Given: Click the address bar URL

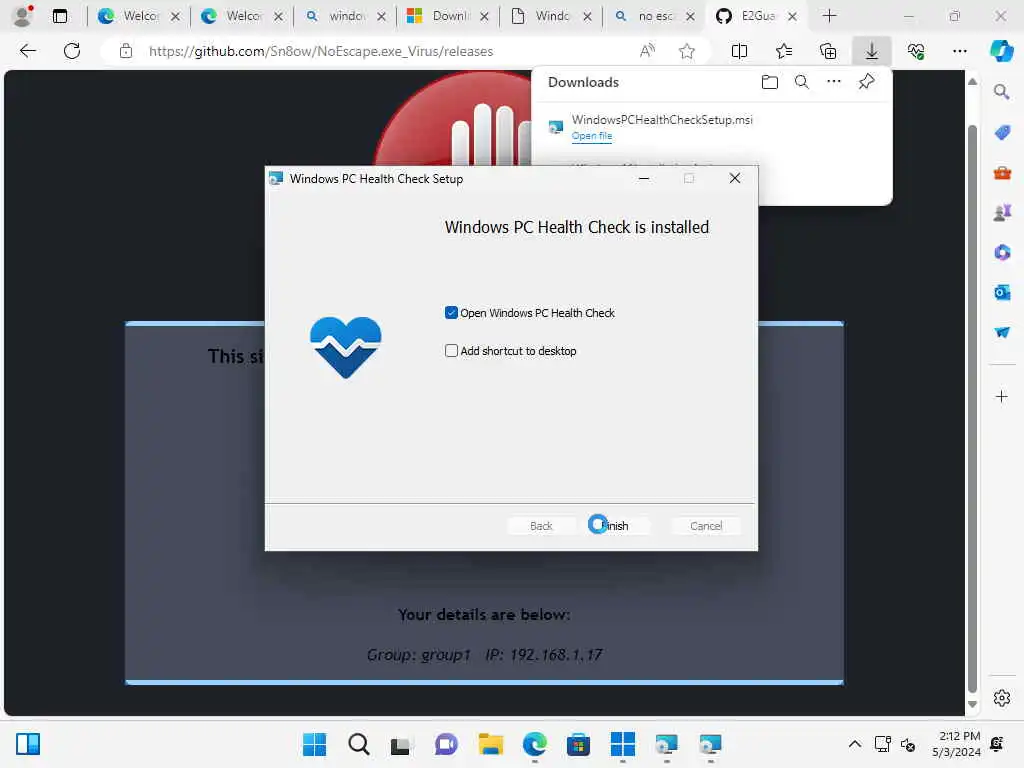Looking at the screenshot, I should [x=321, y=51].
